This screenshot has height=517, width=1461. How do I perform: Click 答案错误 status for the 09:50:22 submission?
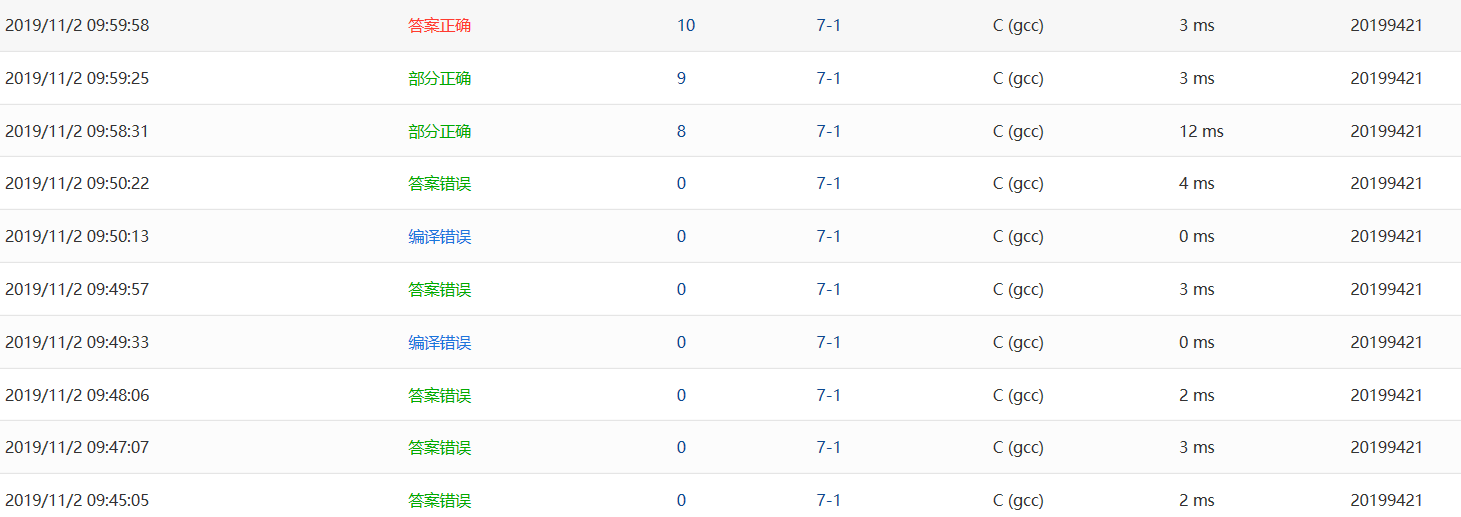439,184
